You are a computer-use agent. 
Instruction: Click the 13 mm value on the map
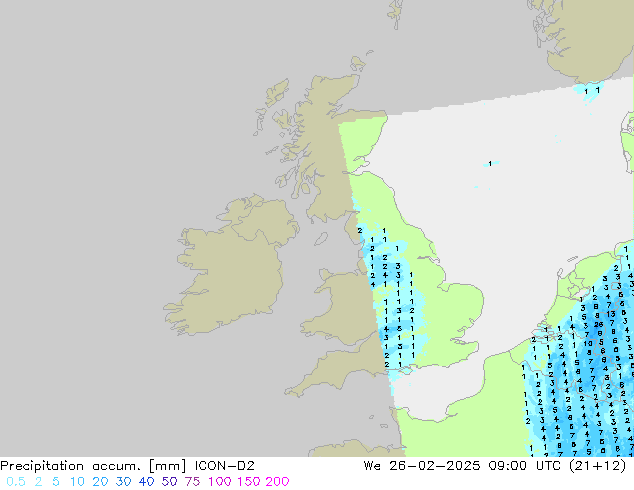pos(611,314)
